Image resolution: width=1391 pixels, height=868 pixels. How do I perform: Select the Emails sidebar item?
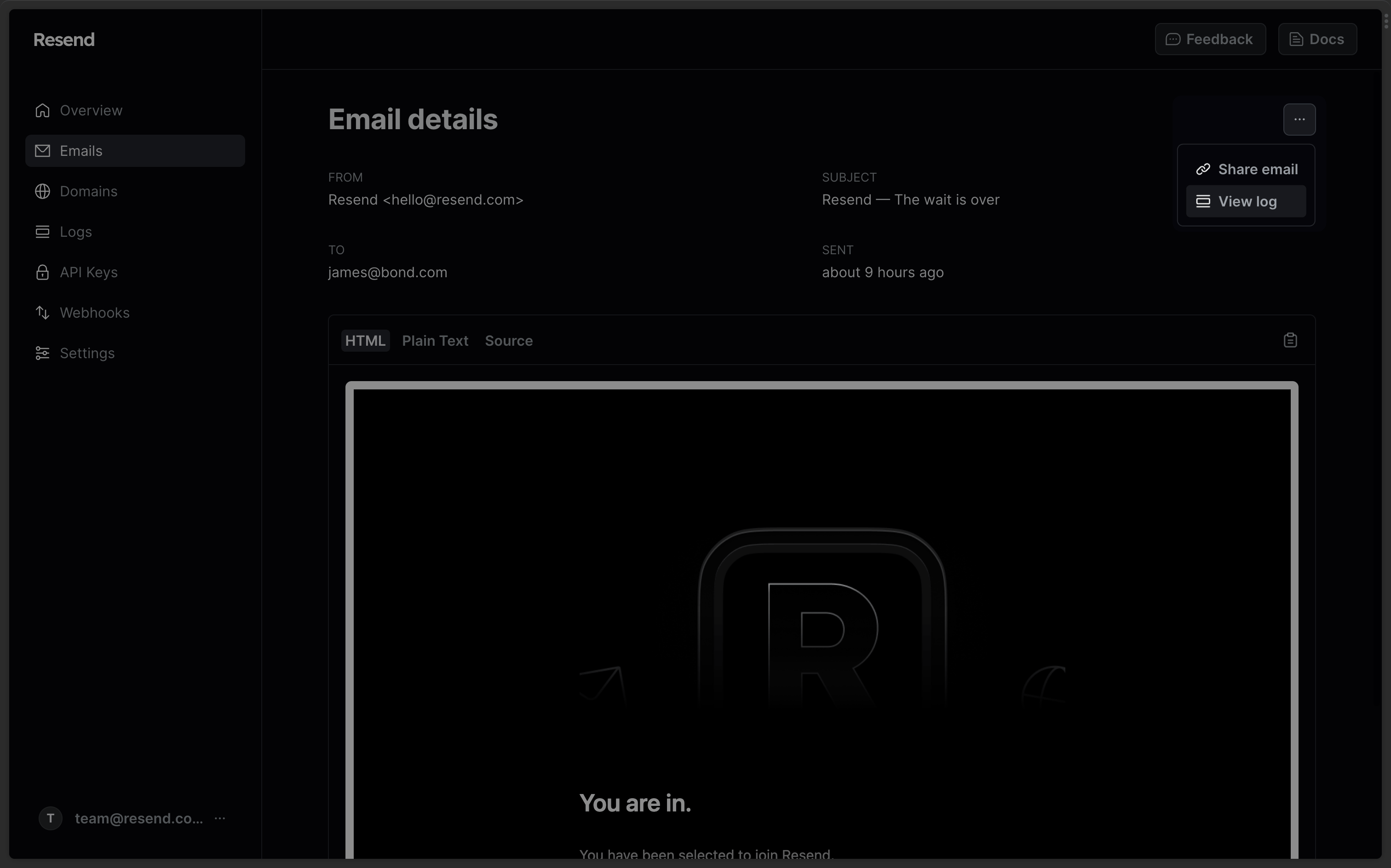[135, 151]
